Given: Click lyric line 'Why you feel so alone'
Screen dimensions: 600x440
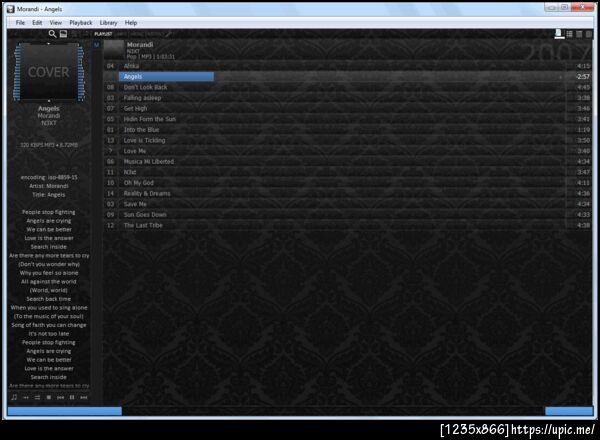Looking at the screenshot, I should (x=49, y=273).
